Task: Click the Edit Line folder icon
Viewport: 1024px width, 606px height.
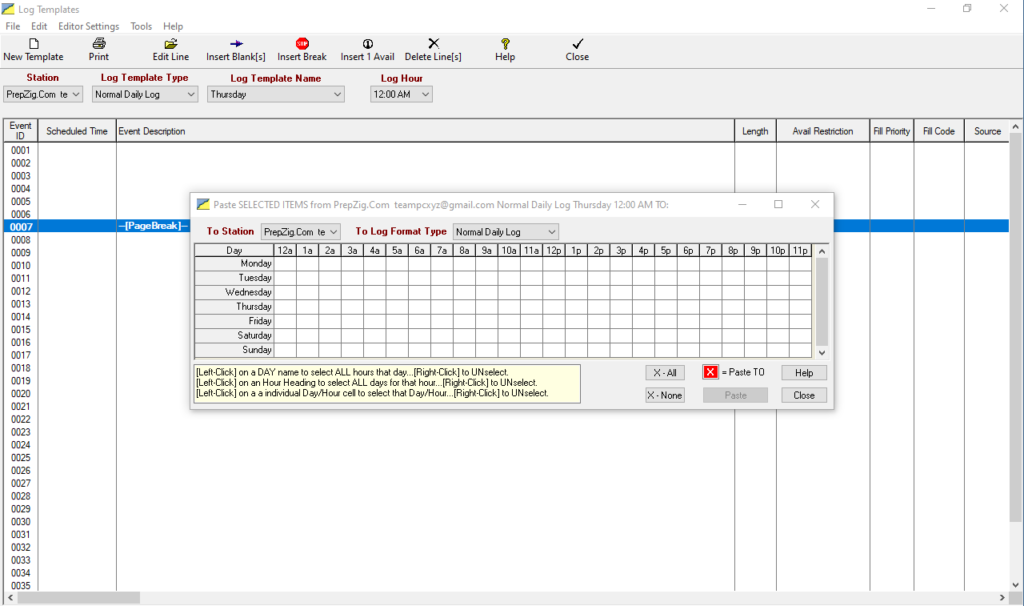Action: tap(171, 44)
